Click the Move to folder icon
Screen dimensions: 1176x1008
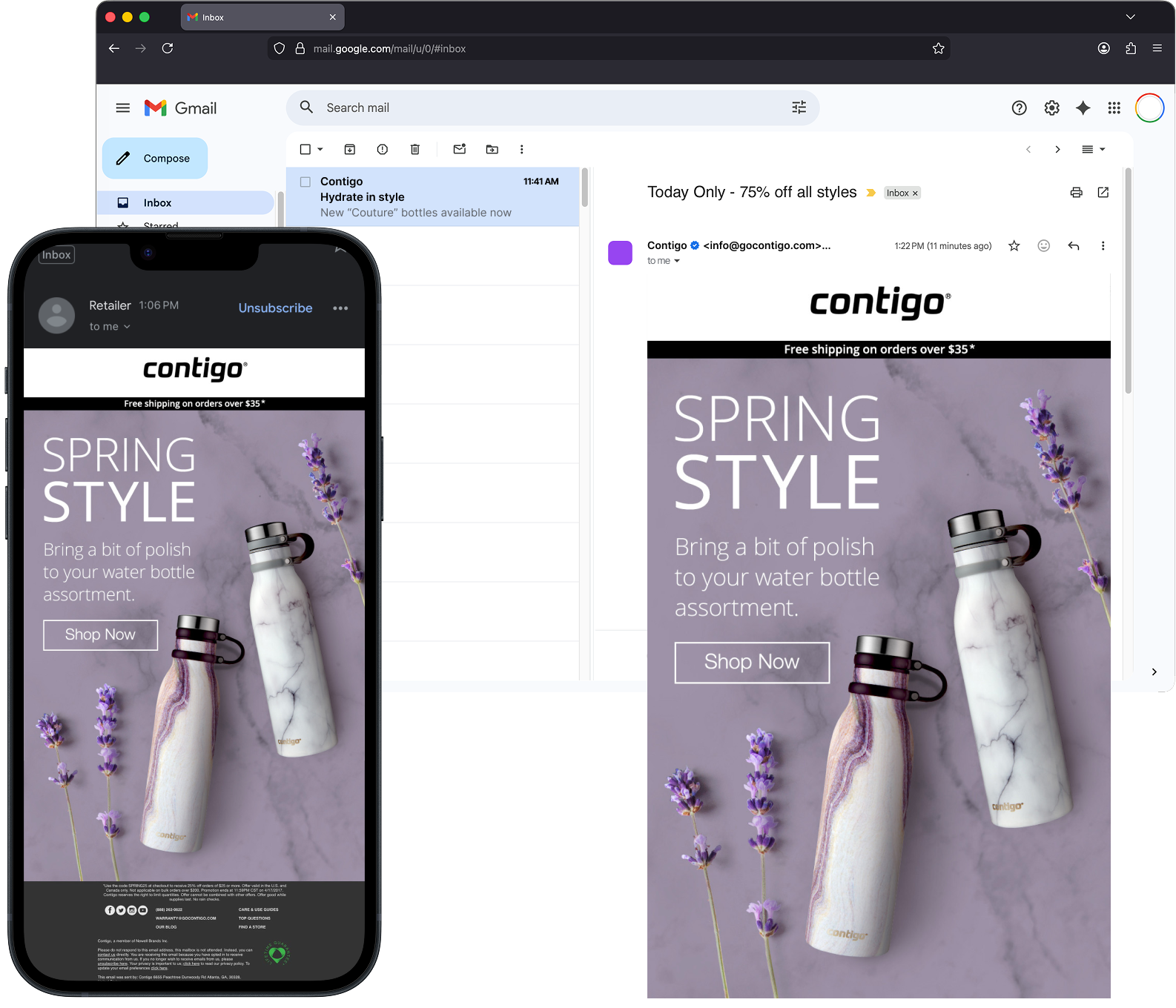(x=492, y=150)
